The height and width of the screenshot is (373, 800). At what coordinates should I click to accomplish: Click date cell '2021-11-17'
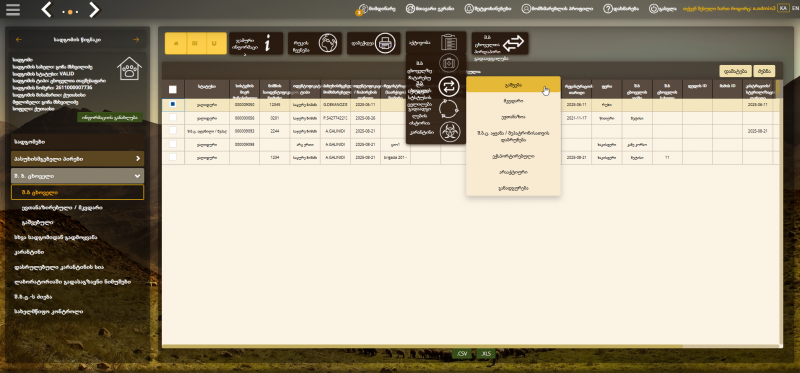pyautogui.click(x=577, y=117)
